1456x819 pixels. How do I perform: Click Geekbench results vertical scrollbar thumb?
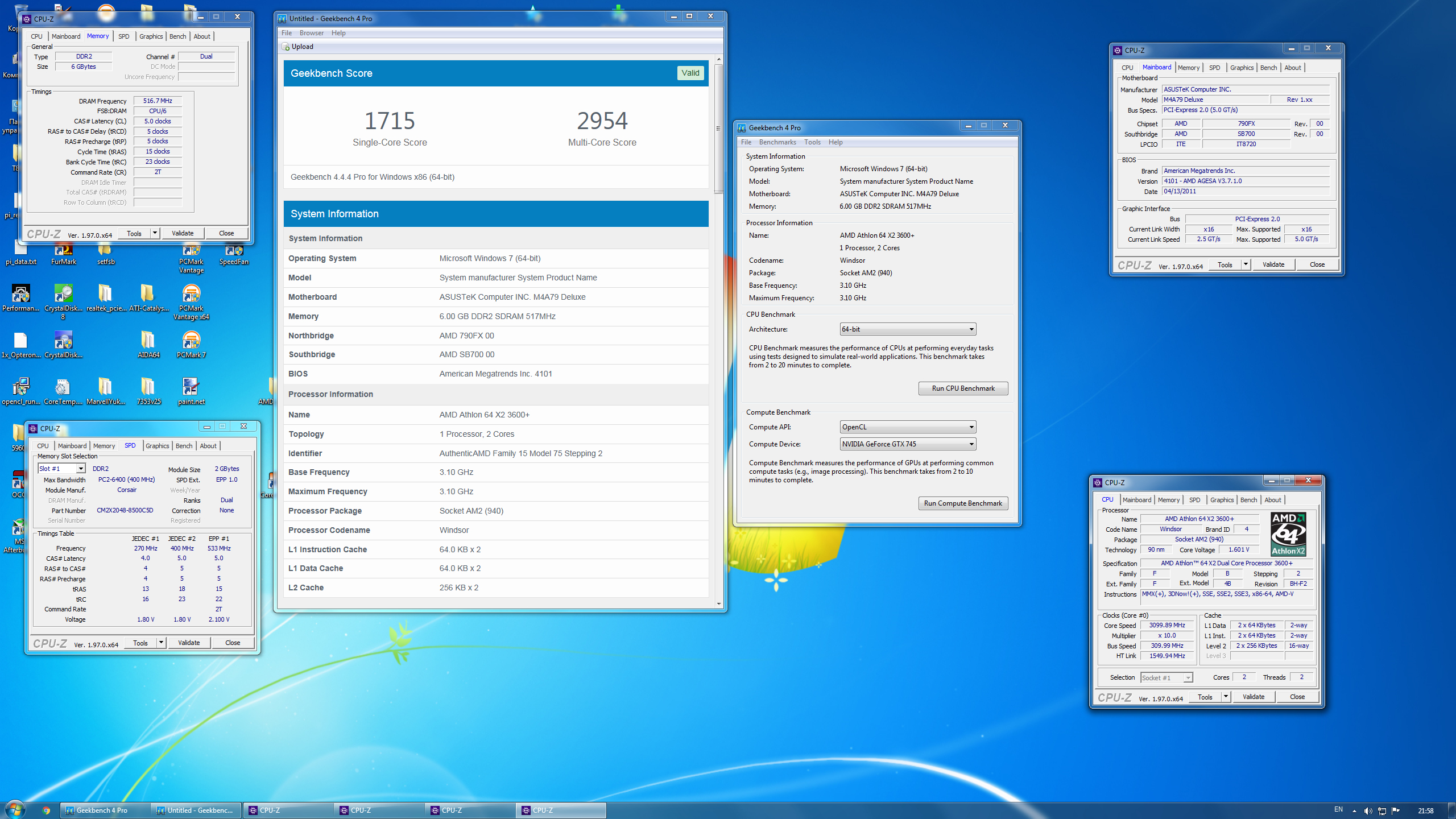[719, 128]
